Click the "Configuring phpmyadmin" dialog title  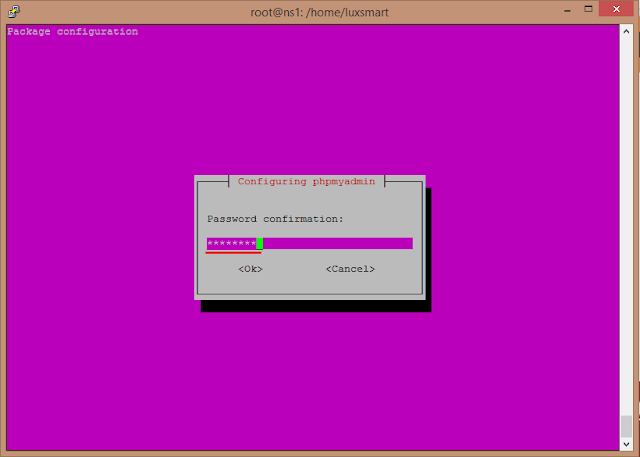(307, 181)
